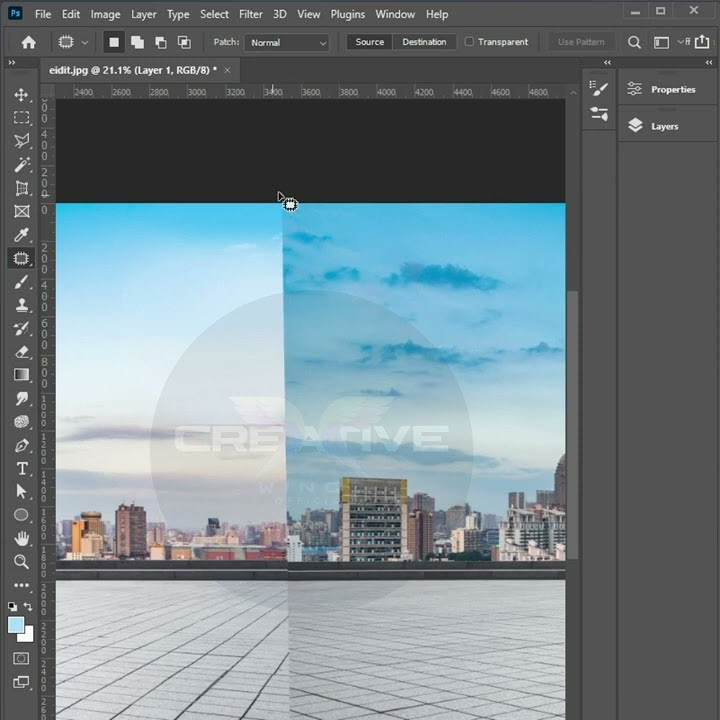Open the Plugins menu
Viewport: 720px width, 720px height.
click(x=348, y=14)
